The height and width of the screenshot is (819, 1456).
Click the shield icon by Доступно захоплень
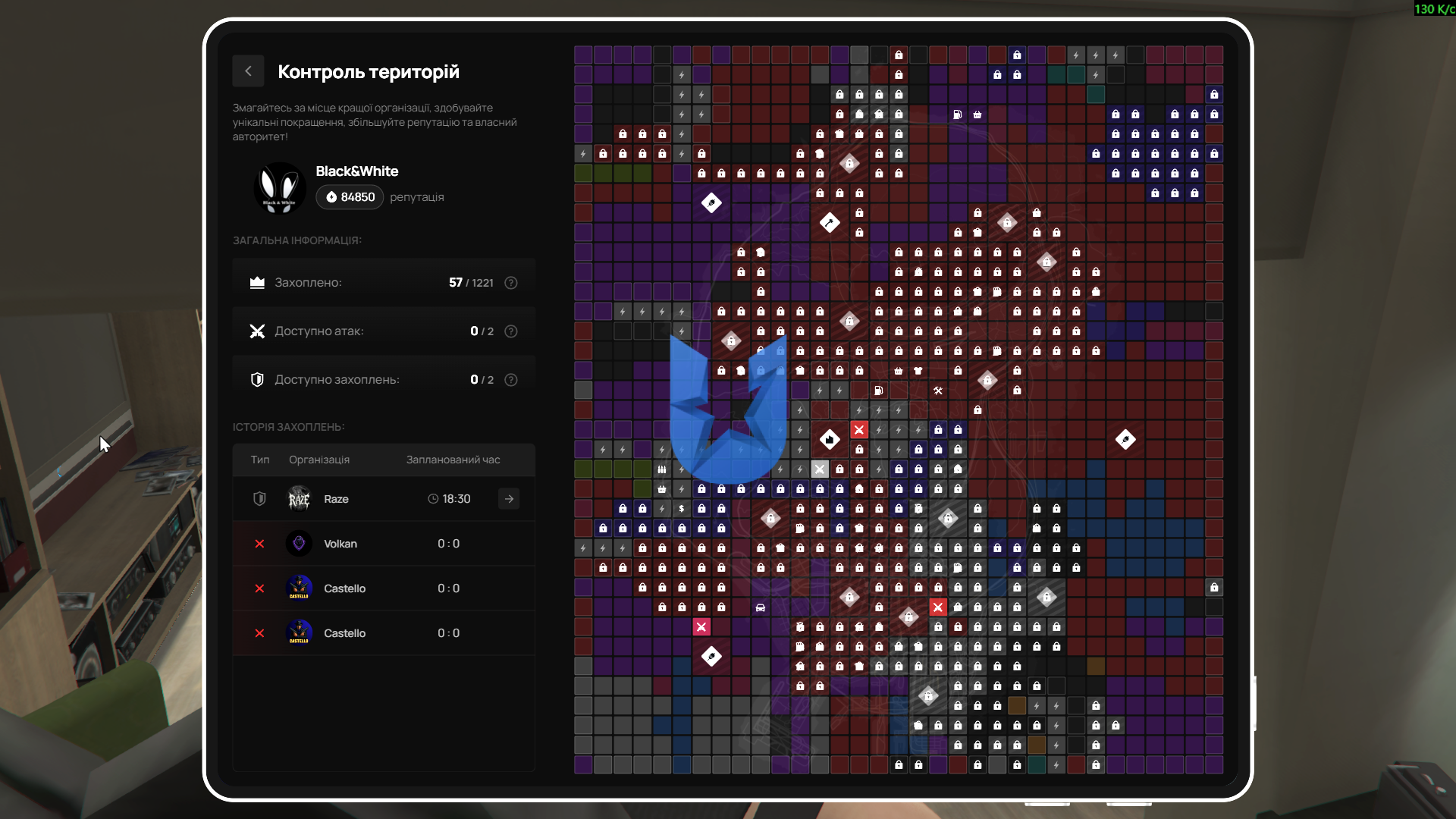[257, 380]
